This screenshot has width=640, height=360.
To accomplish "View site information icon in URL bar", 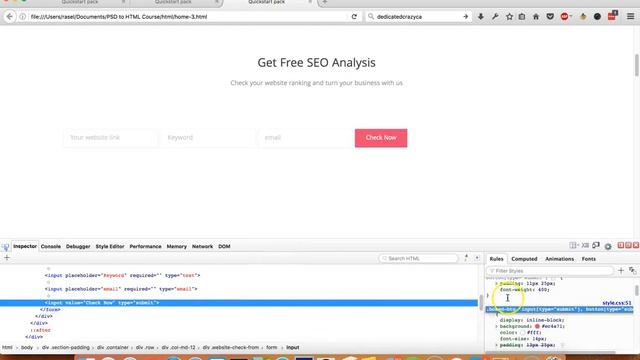I will tap(23, 17).
